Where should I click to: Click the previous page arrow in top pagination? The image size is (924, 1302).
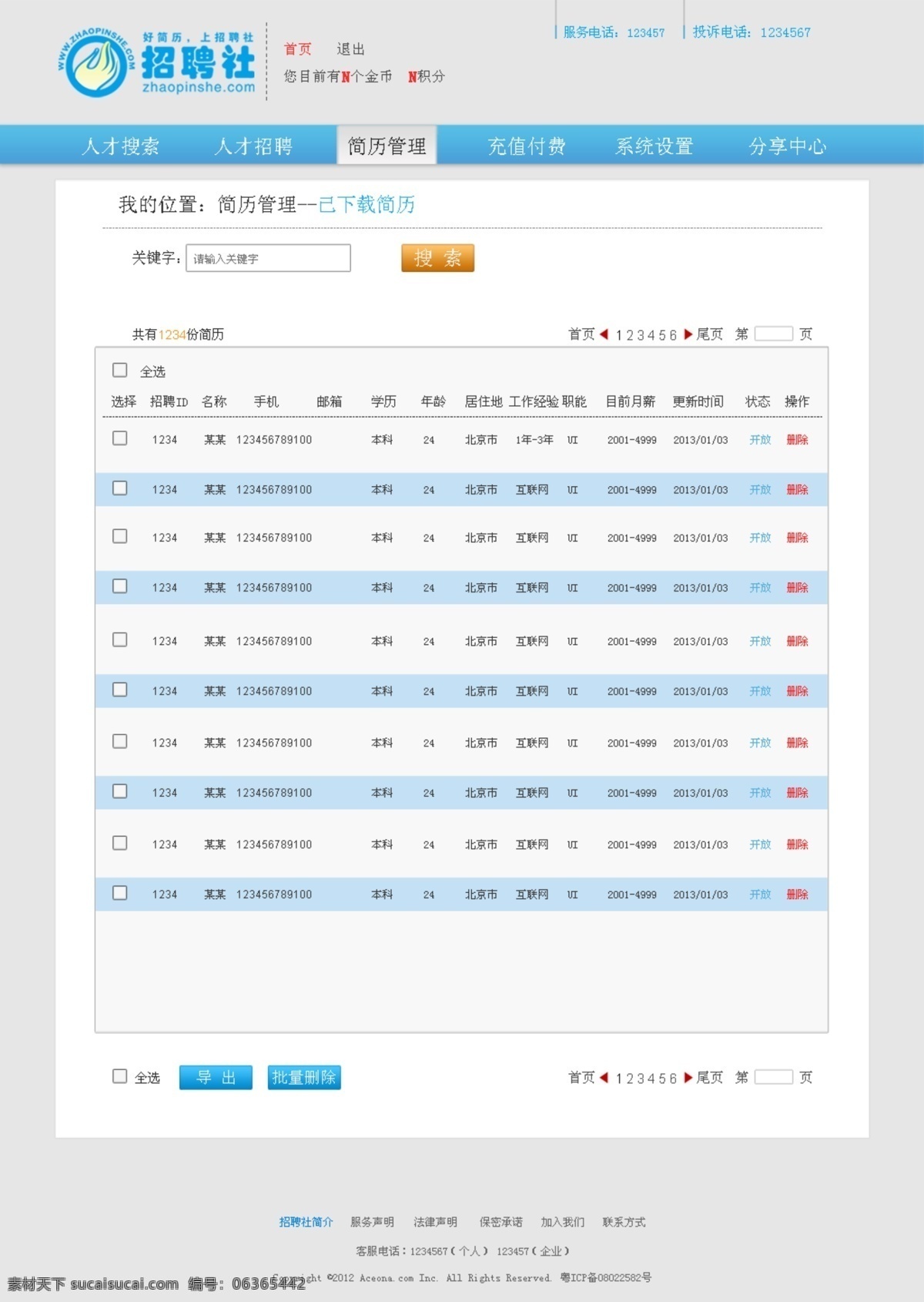click(x=604, y=334)
